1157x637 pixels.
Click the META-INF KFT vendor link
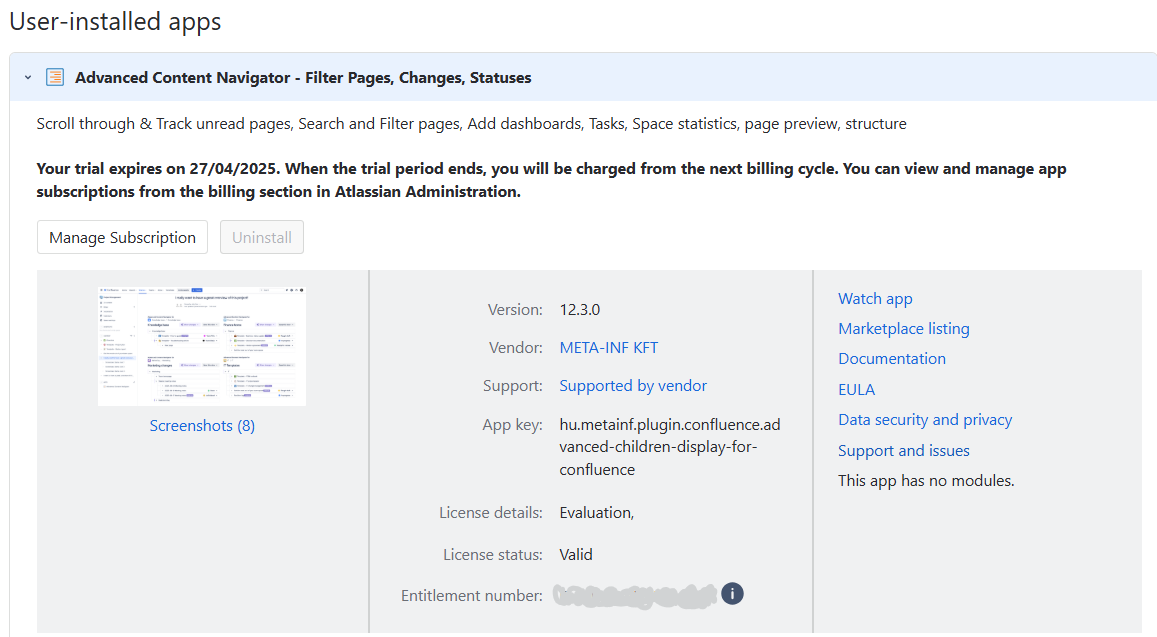tap(608, 347)
